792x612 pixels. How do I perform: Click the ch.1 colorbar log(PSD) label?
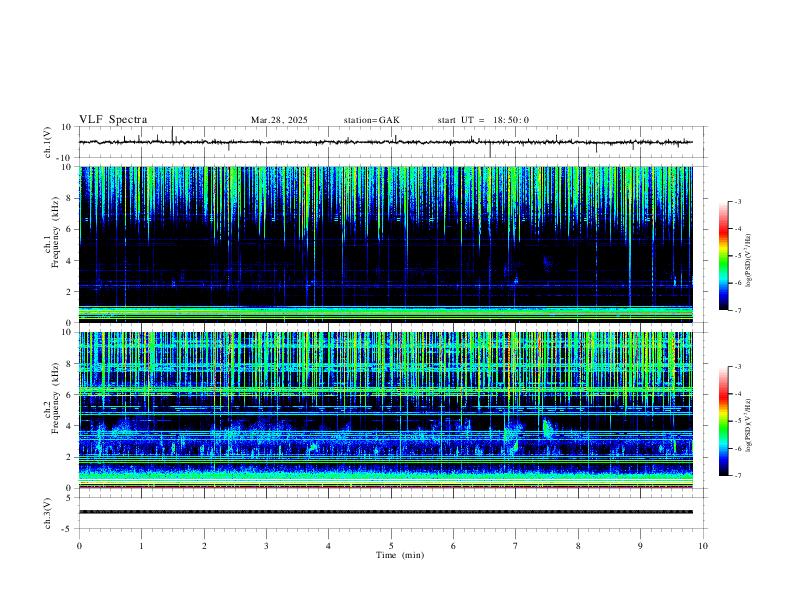749,260
